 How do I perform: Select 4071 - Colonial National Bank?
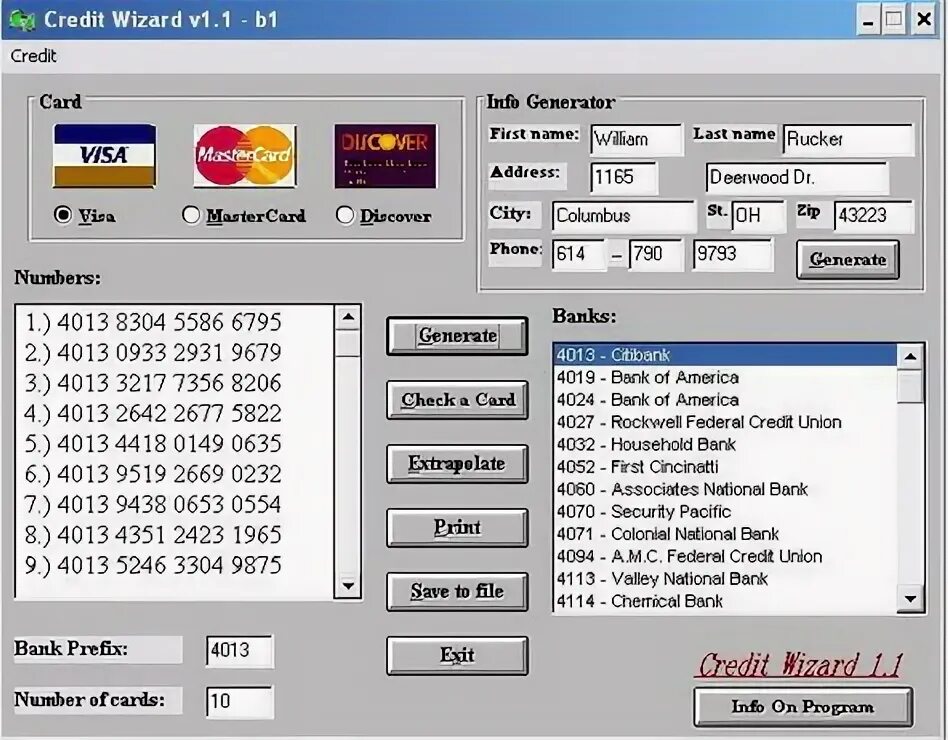tap(725, 534)
